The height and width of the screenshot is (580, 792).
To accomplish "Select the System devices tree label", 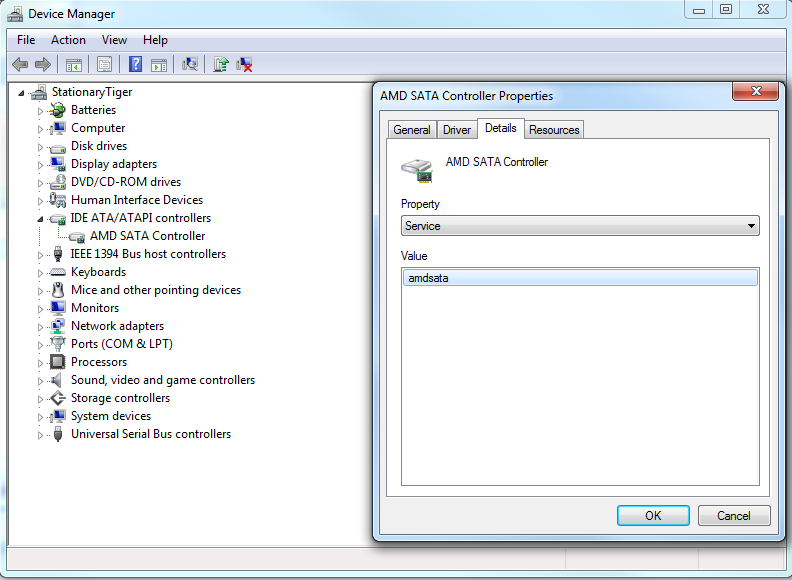I will tap(111, 416).
